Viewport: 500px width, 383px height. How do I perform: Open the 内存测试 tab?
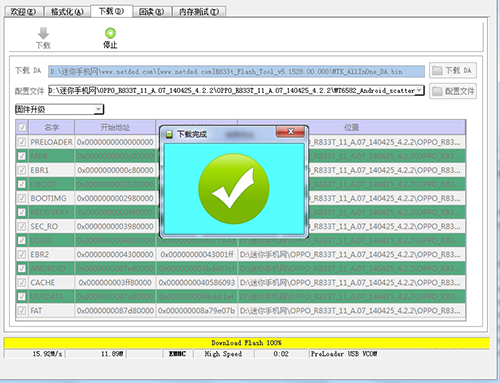coord(199,12)
